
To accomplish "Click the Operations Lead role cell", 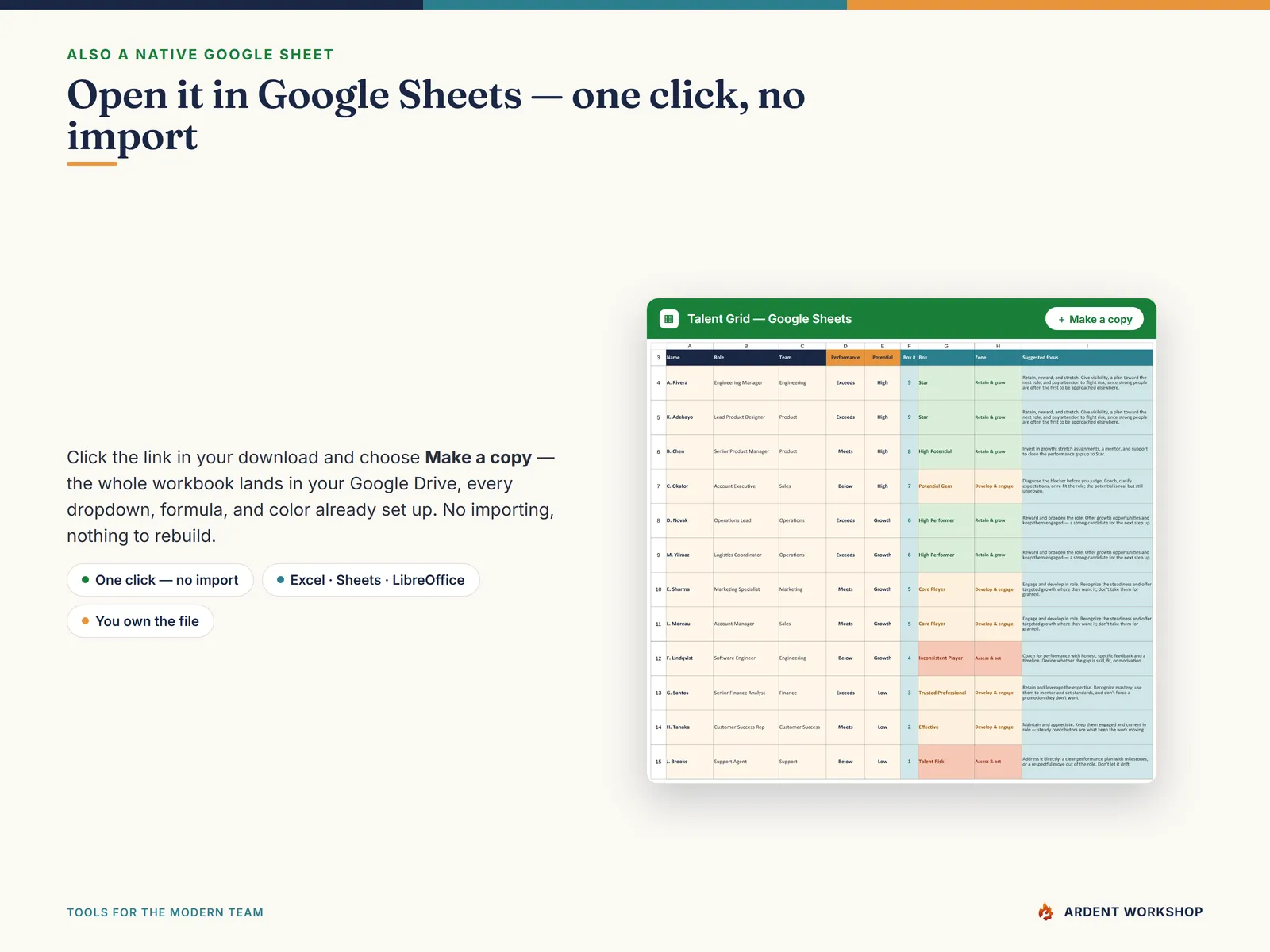I will point(746,520).
